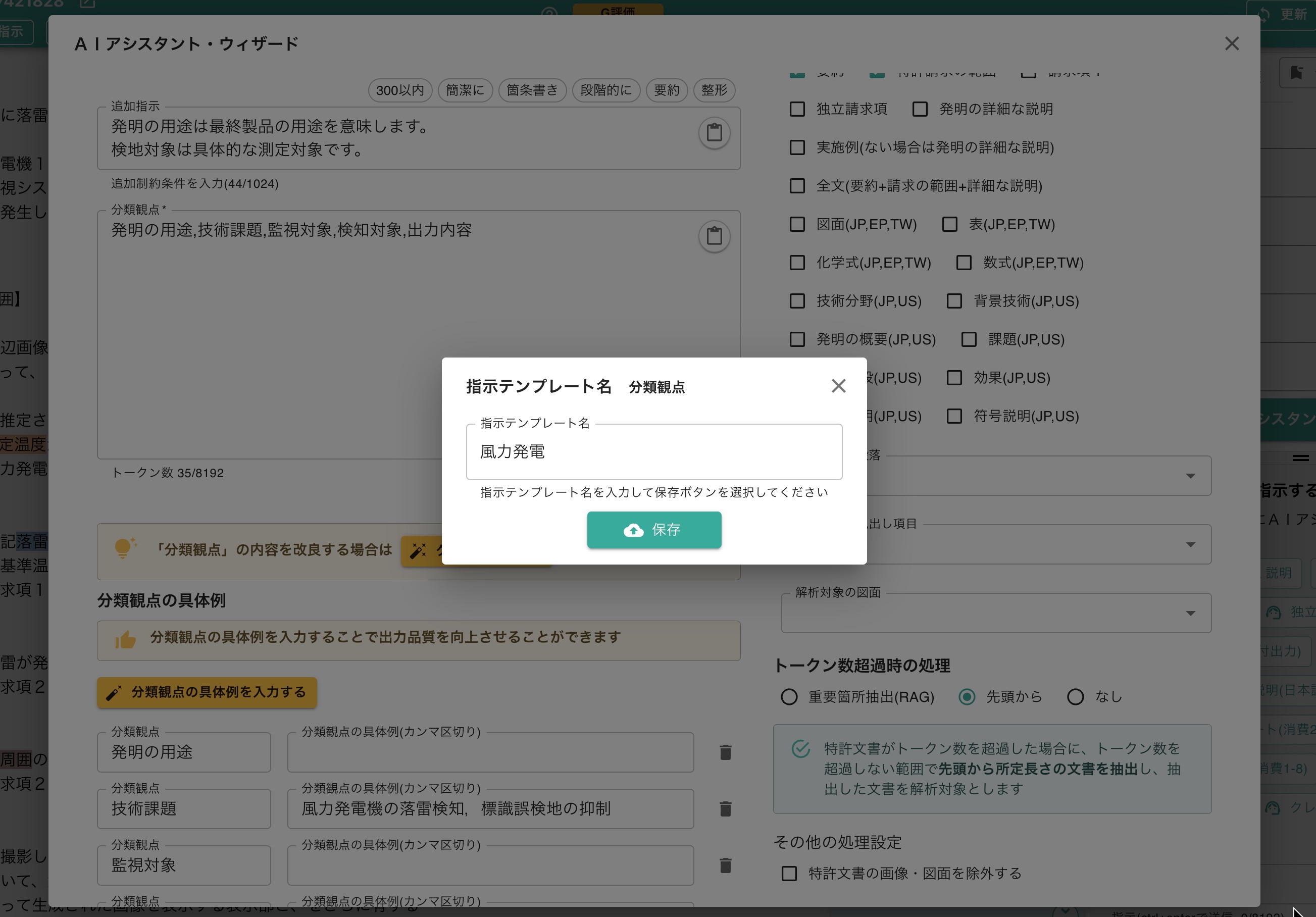Select なし radio option

click(1075, 697)
